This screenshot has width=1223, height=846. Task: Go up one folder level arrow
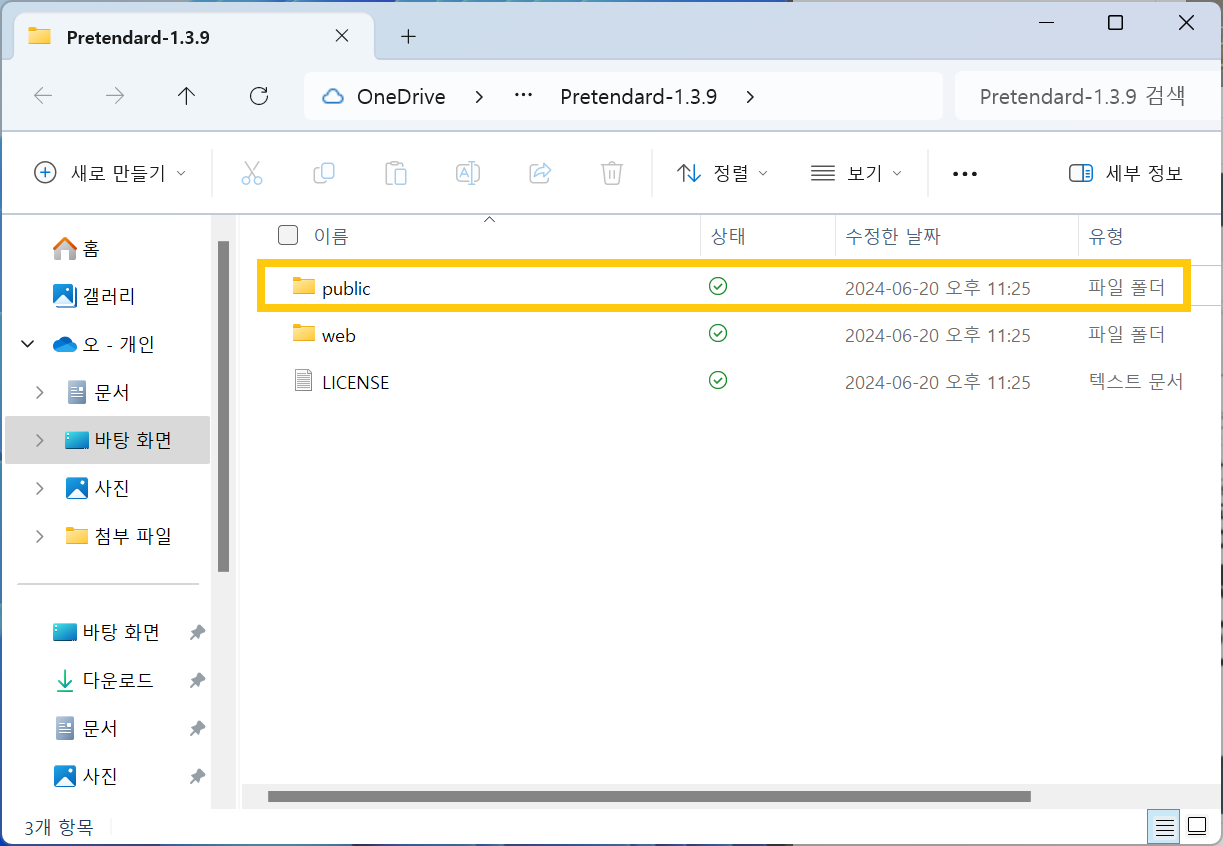click(186, 96)
